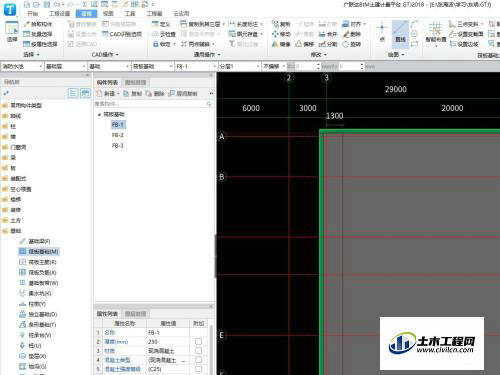This screenshot has width=500, height=375.
Task: Click the 锁定 lock icon
Action: click(156, 44)
